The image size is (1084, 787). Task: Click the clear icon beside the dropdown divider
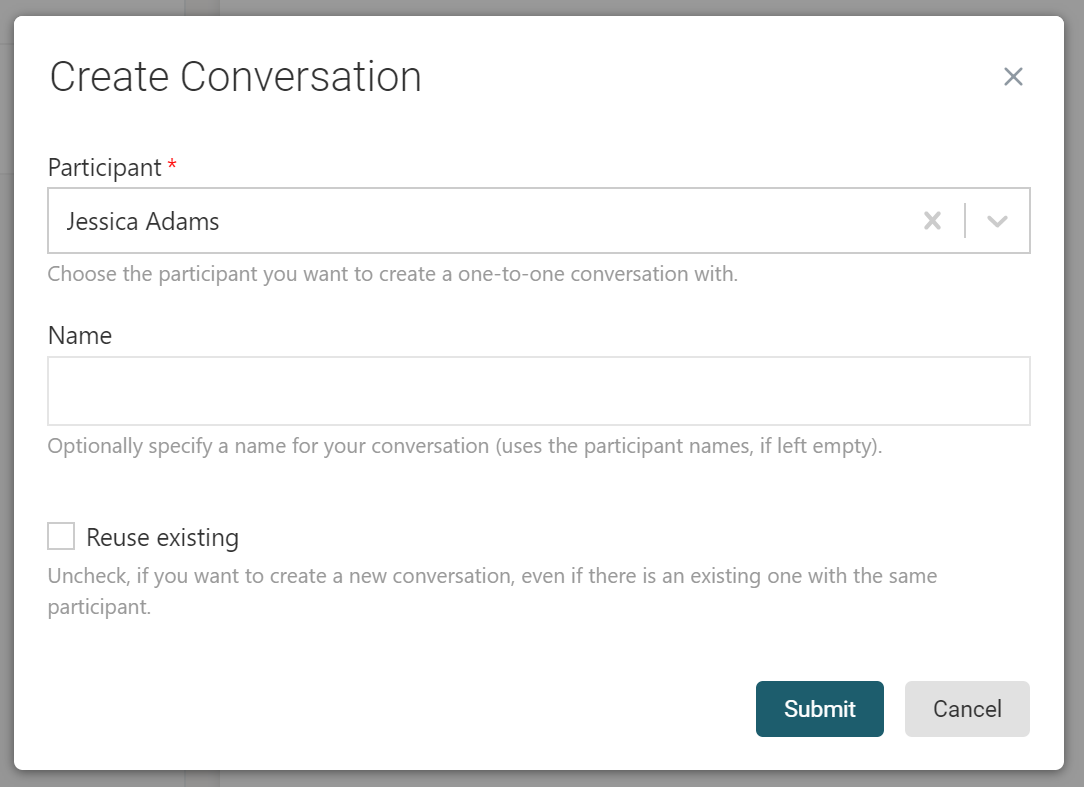point(932,220)
